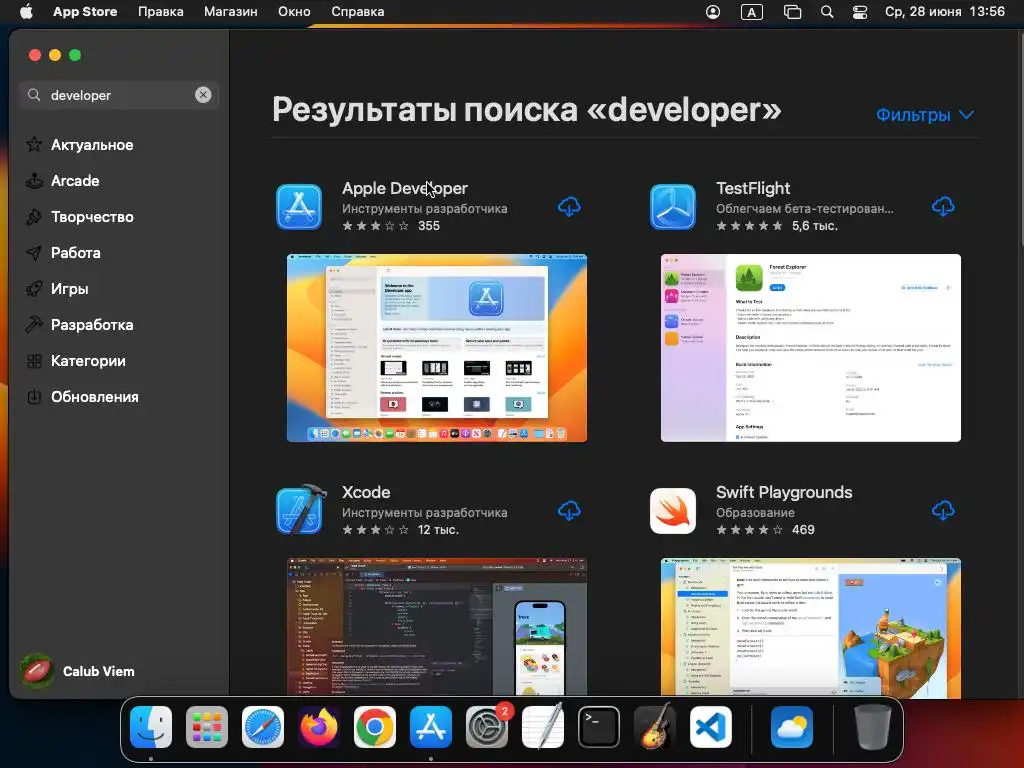This screenshot has height=768, width=1024.
Task: Launch Google Chrome from the Dock
Action: pyautogui.click(x=375, y=727)
